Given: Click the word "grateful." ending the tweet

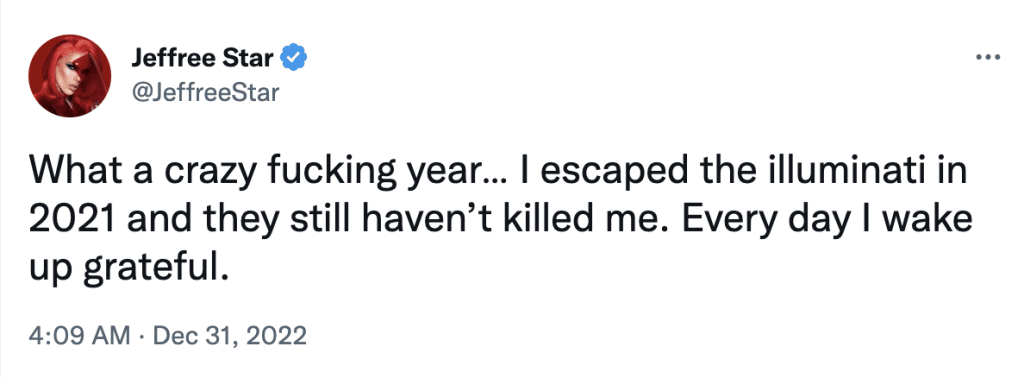Looking at the screenshot, I should (x=155, y=268).
